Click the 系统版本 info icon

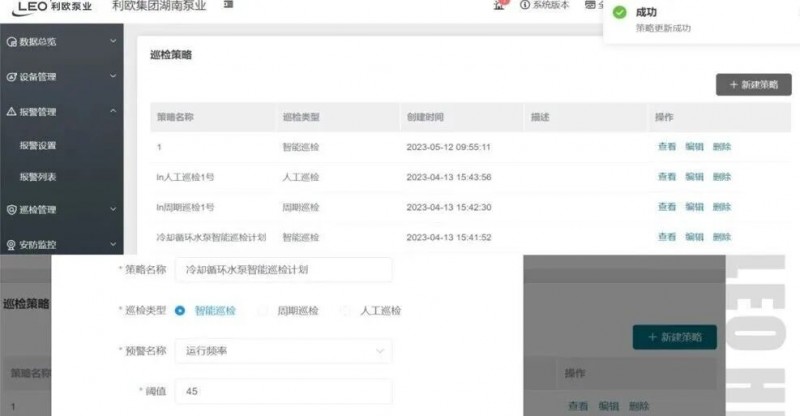(x=525, y=5)
